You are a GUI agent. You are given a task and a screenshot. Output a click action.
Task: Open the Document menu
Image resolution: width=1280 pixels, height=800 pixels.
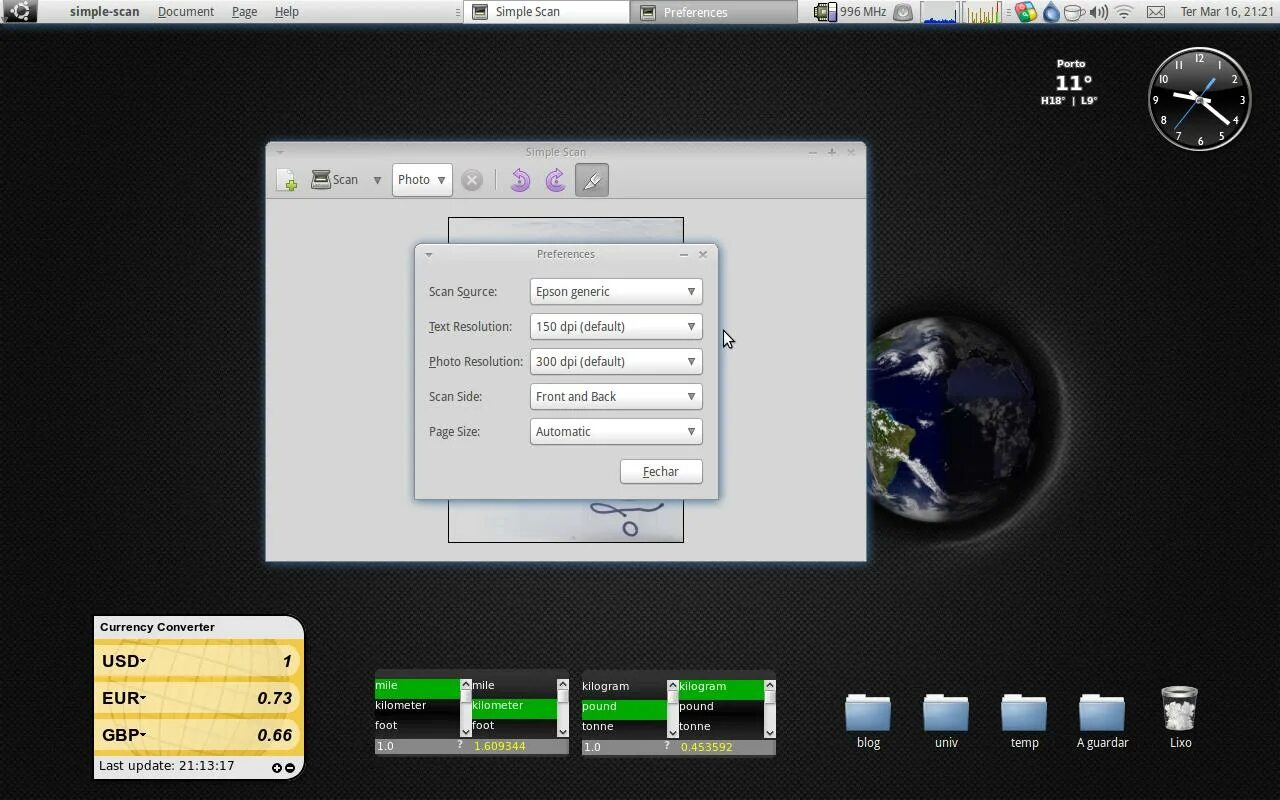(186, 11)
